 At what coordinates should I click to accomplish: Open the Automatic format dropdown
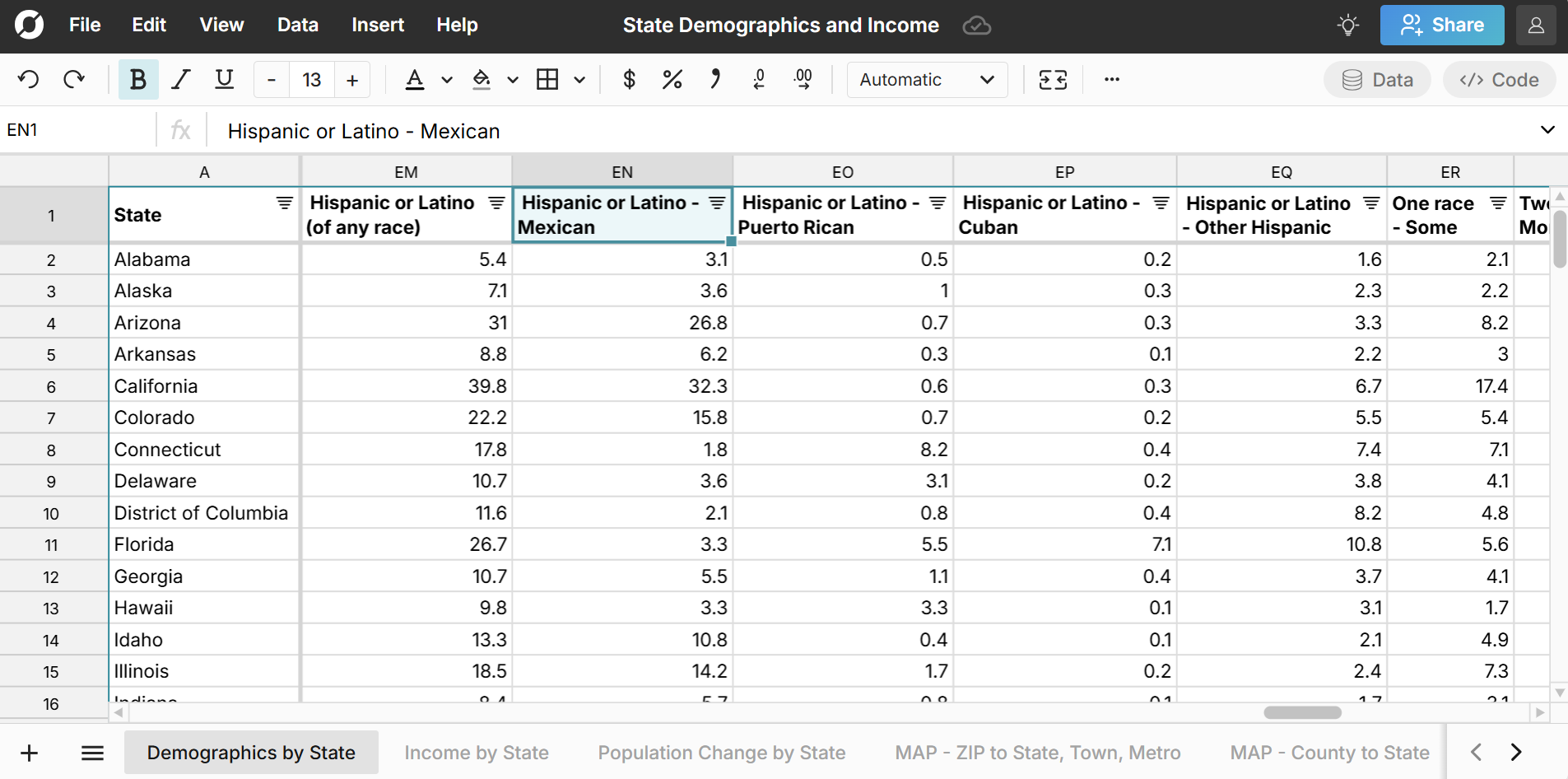(x=927, y=80)
